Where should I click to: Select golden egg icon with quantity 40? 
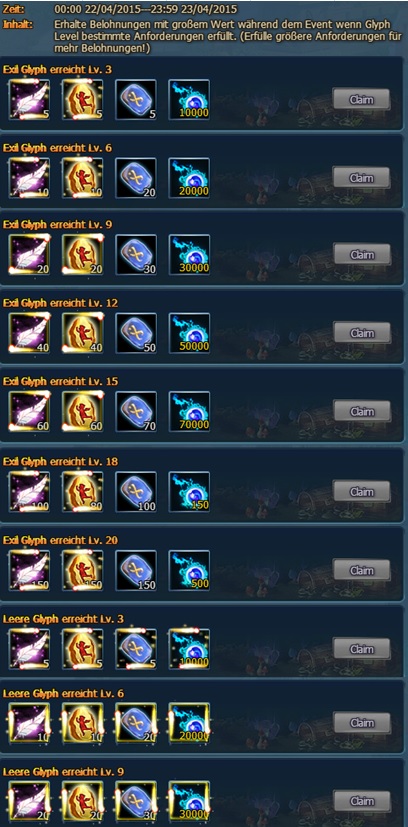point(83,333)
